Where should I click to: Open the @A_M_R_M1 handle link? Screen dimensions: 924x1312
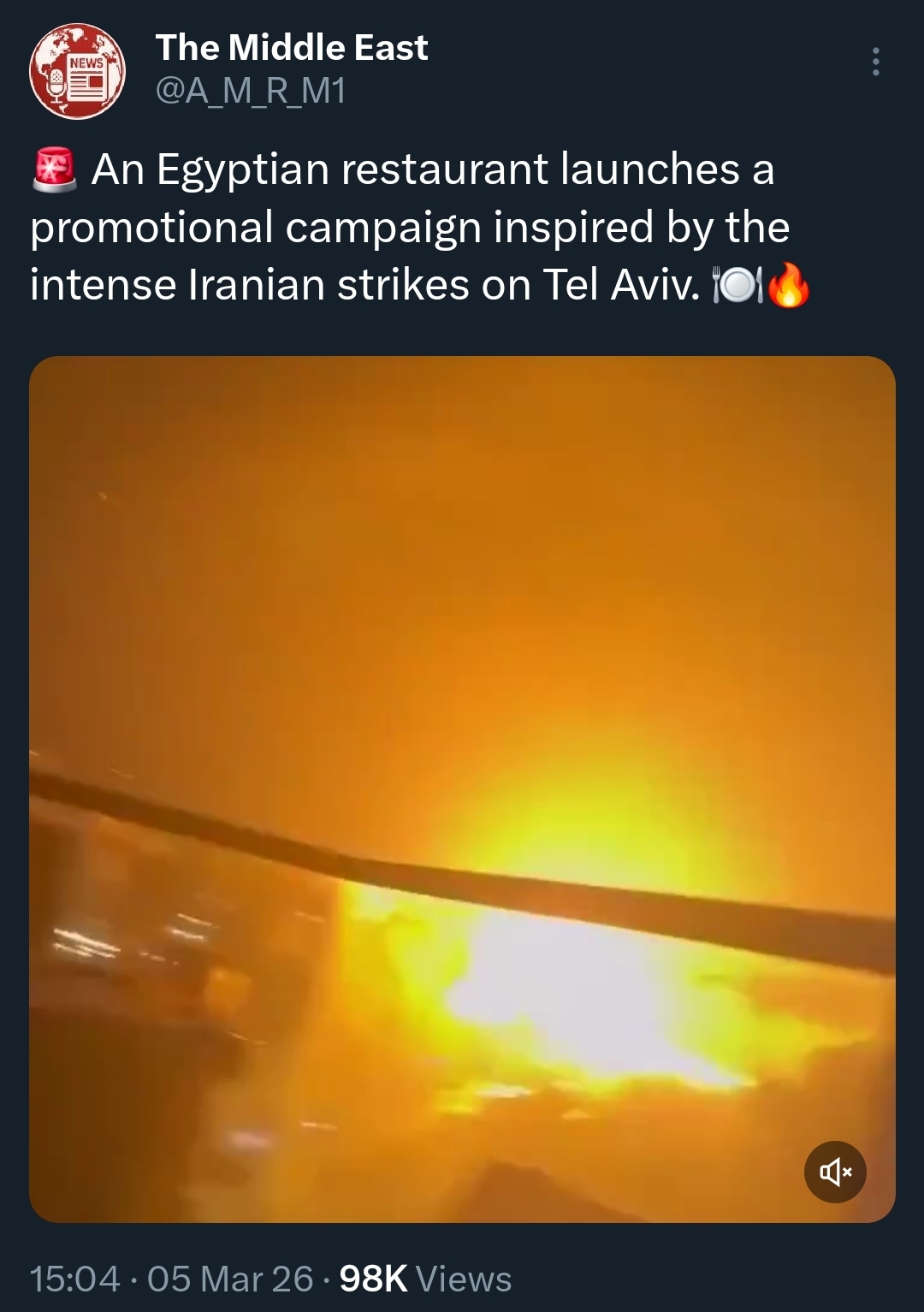tap(251, 90)
